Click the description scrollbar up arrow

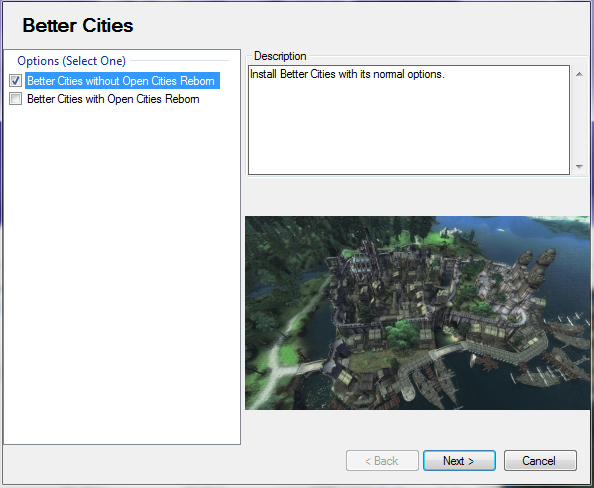[579, 74]
